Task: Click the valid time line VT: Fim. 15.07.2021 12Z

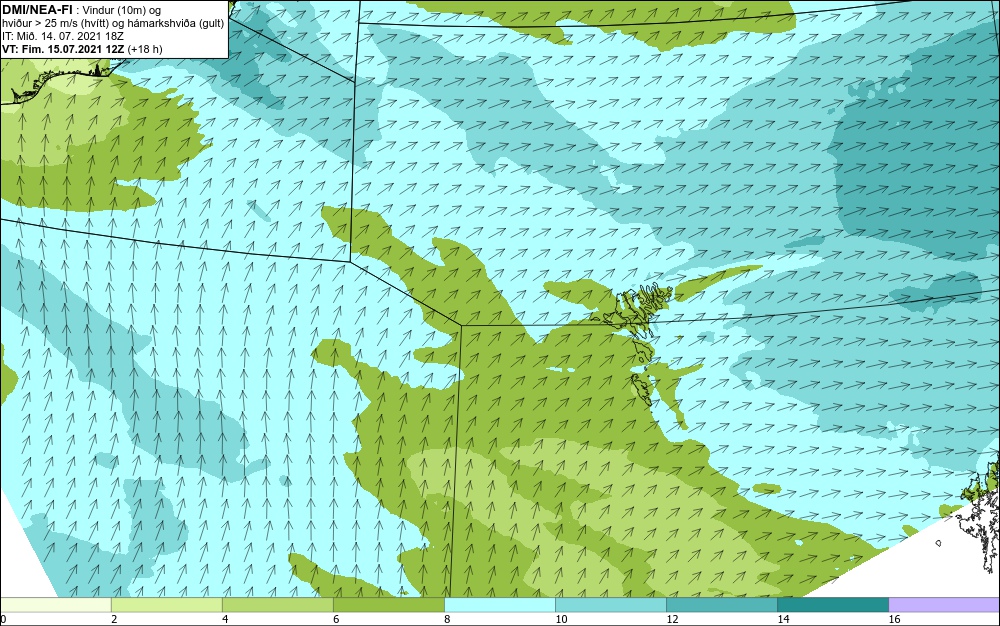Action: point(64,49)
